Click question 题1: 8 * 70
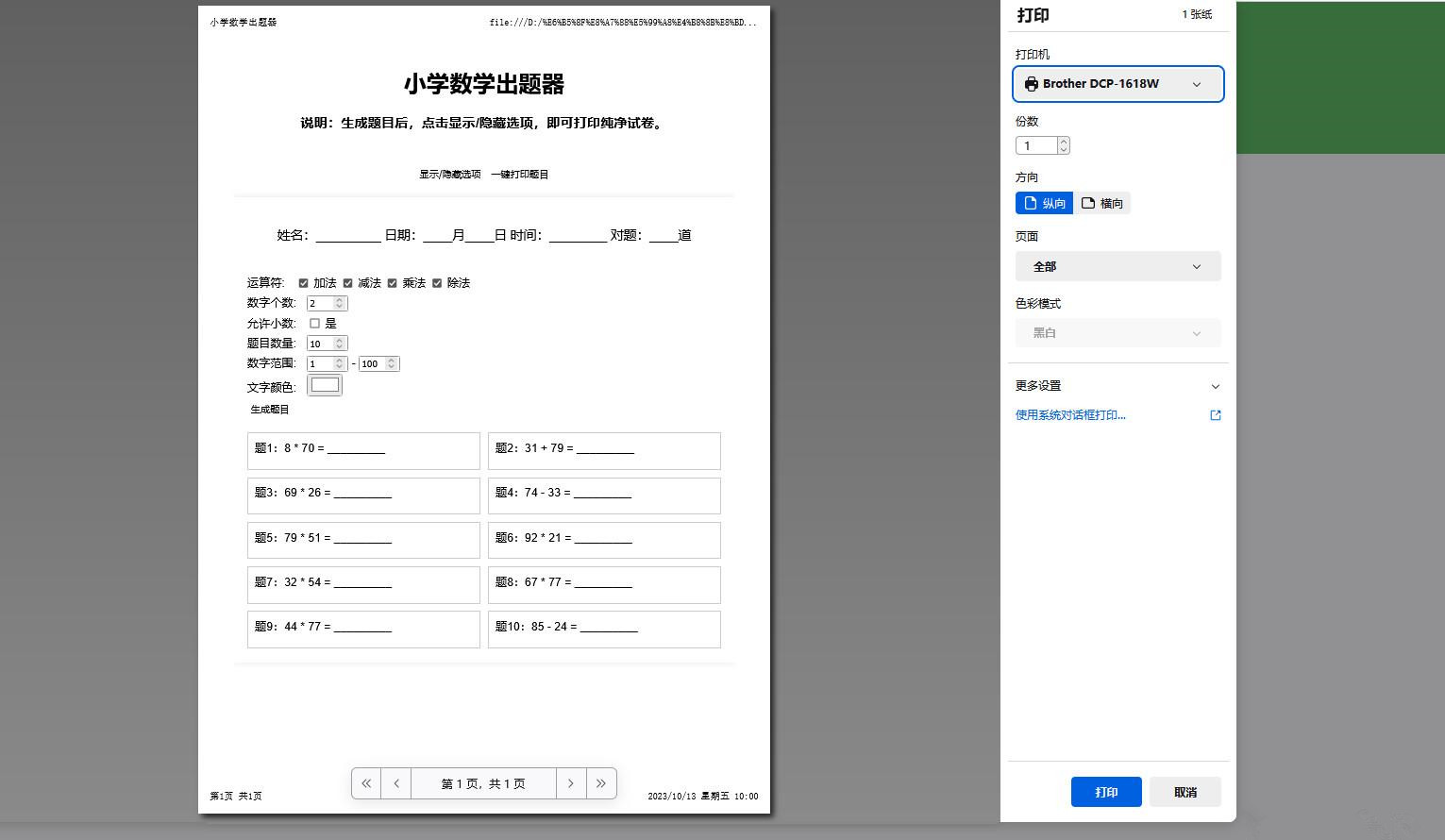Image resolution: width=1445 pixels, height=840 pixels. pos(363,451)
